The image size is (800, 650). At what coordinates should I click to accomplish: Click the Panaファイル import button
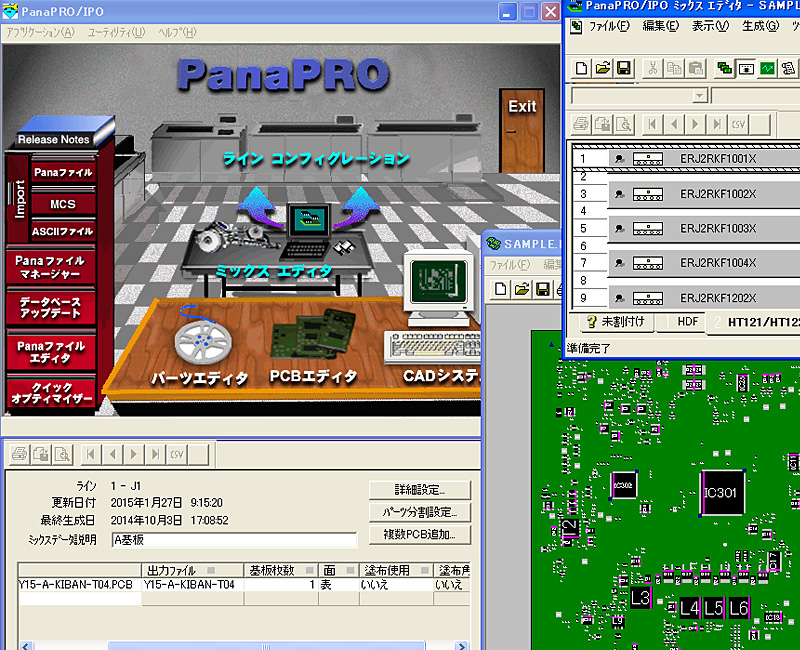[63, 172]
